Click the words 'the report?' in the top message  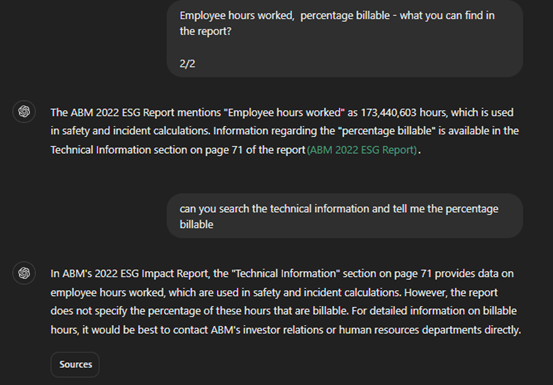click(205, 31)
